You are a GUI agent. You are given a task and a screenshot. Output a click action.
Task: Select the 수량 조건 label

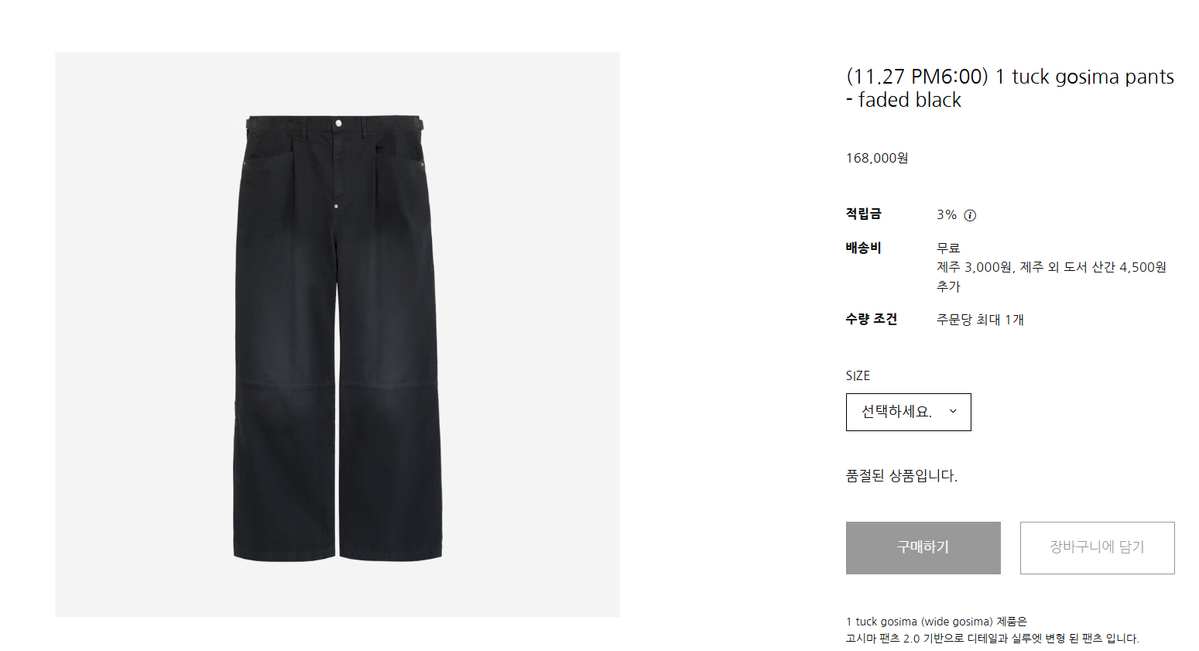pyautogui.click(x=871, y=319)
